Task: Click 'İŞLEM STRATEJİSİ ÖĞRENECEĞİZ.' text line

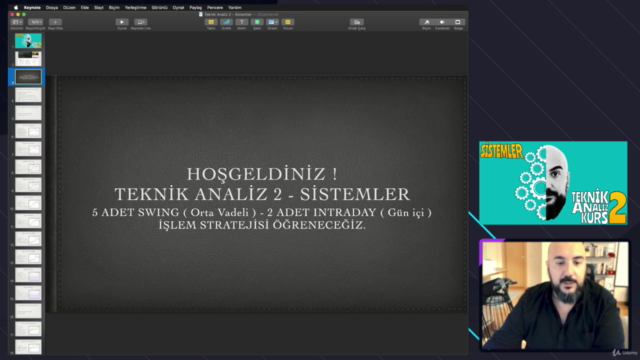Action: tap(262, 225)
